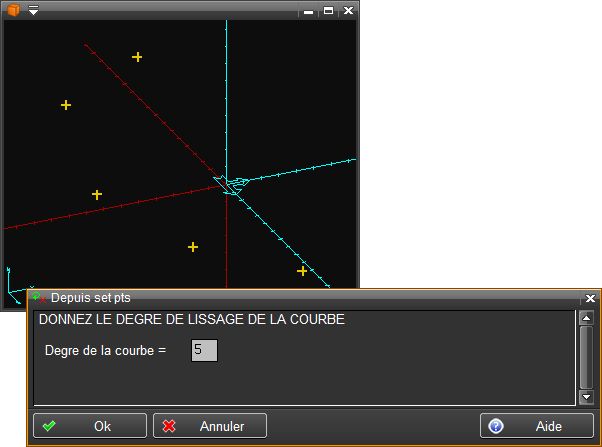
Task: Close the Depuis set pts dialog
Action: click(x=590, y=298)
